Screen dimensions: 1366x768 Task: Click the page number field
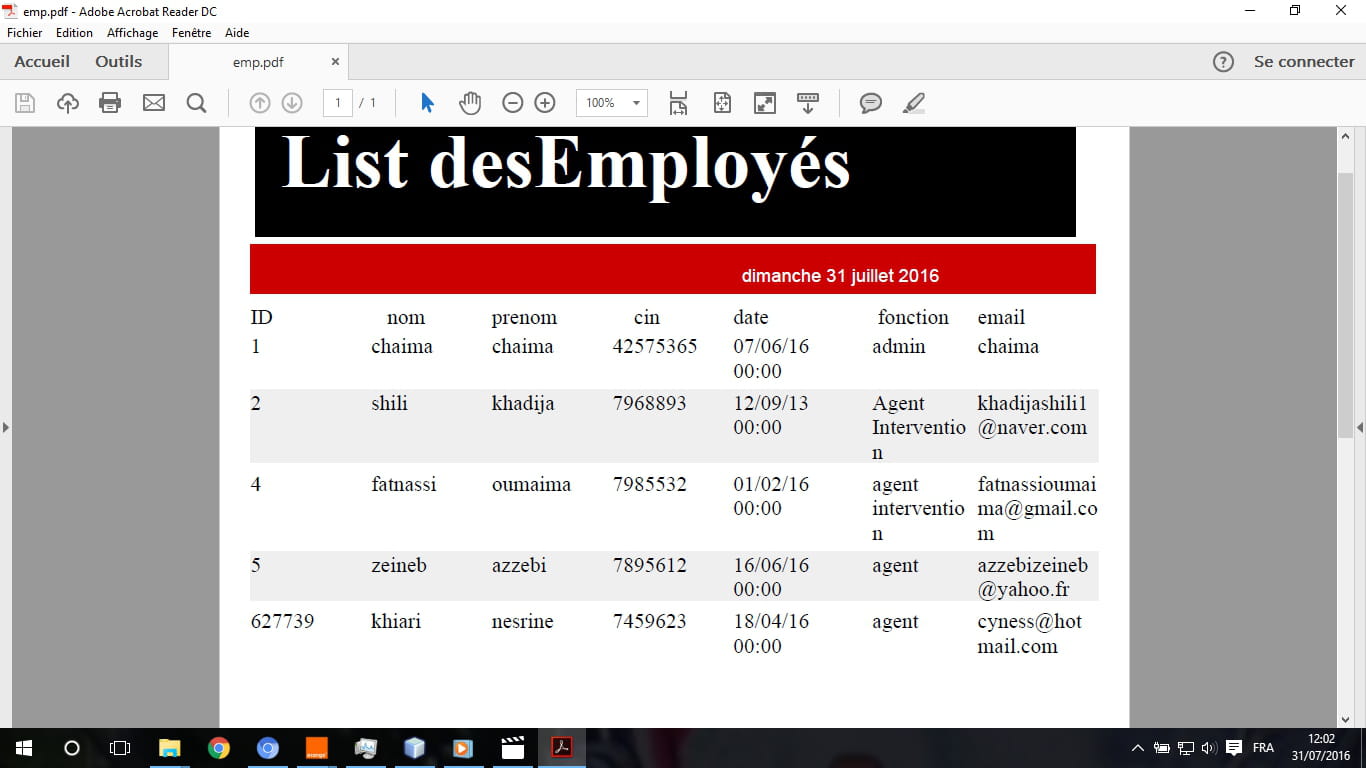click(338, 103)
